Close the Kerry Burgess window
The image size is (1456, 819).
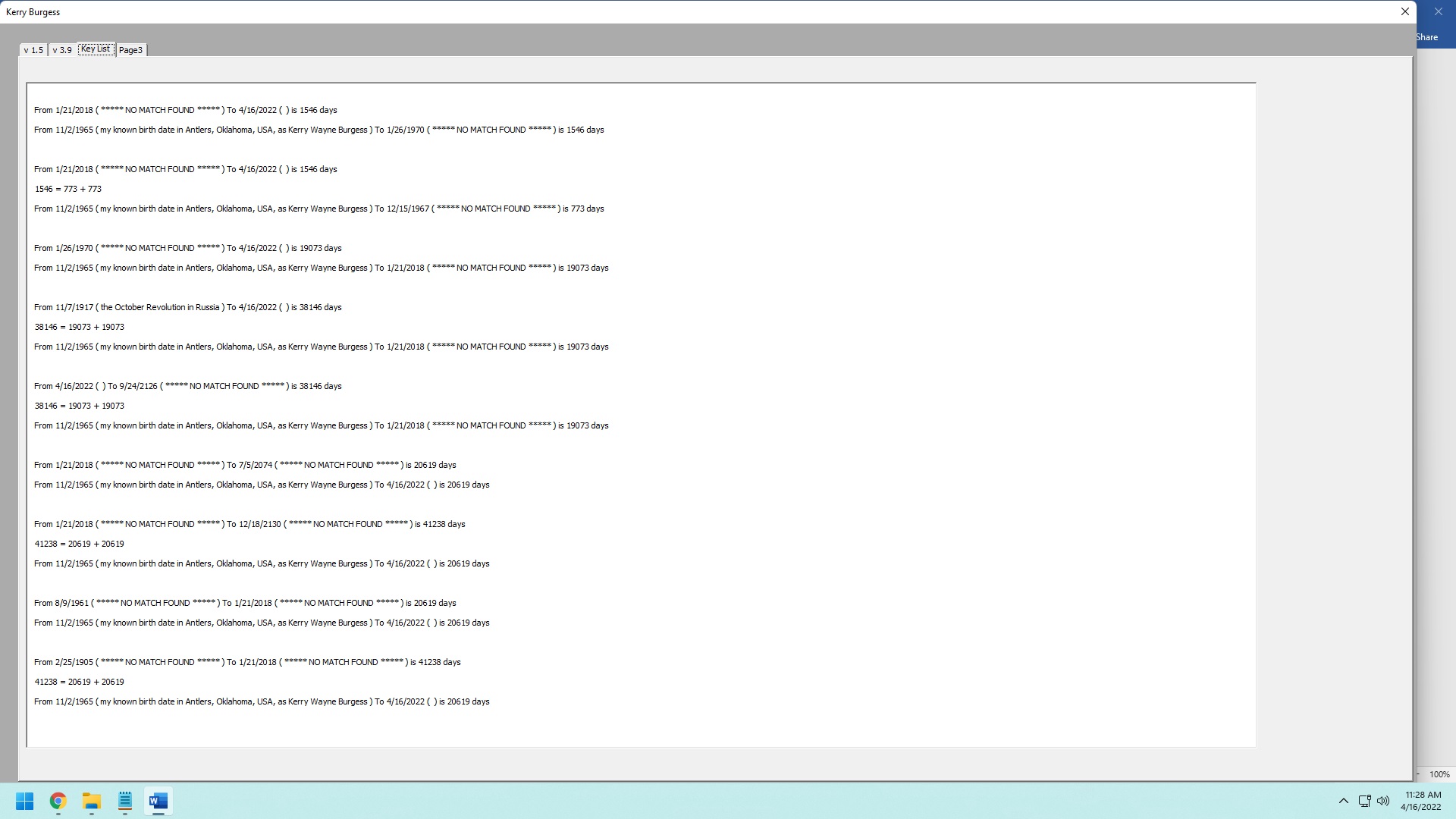click(x=1404, y=11)
